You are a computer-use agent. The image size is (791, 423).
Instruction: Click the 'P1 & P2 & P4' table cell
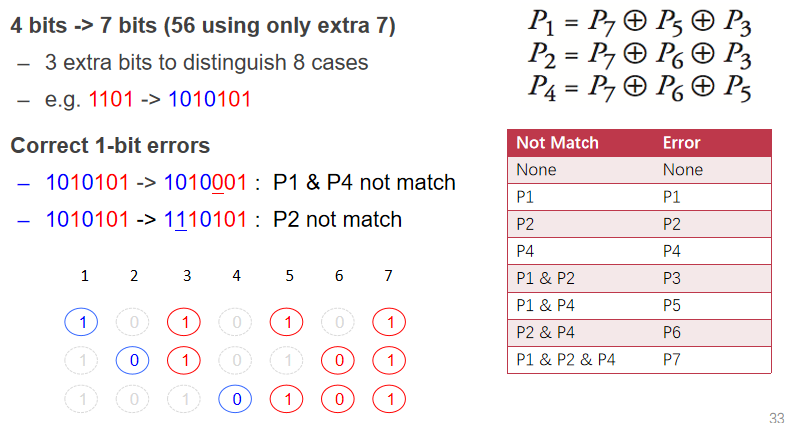(568, 359)
